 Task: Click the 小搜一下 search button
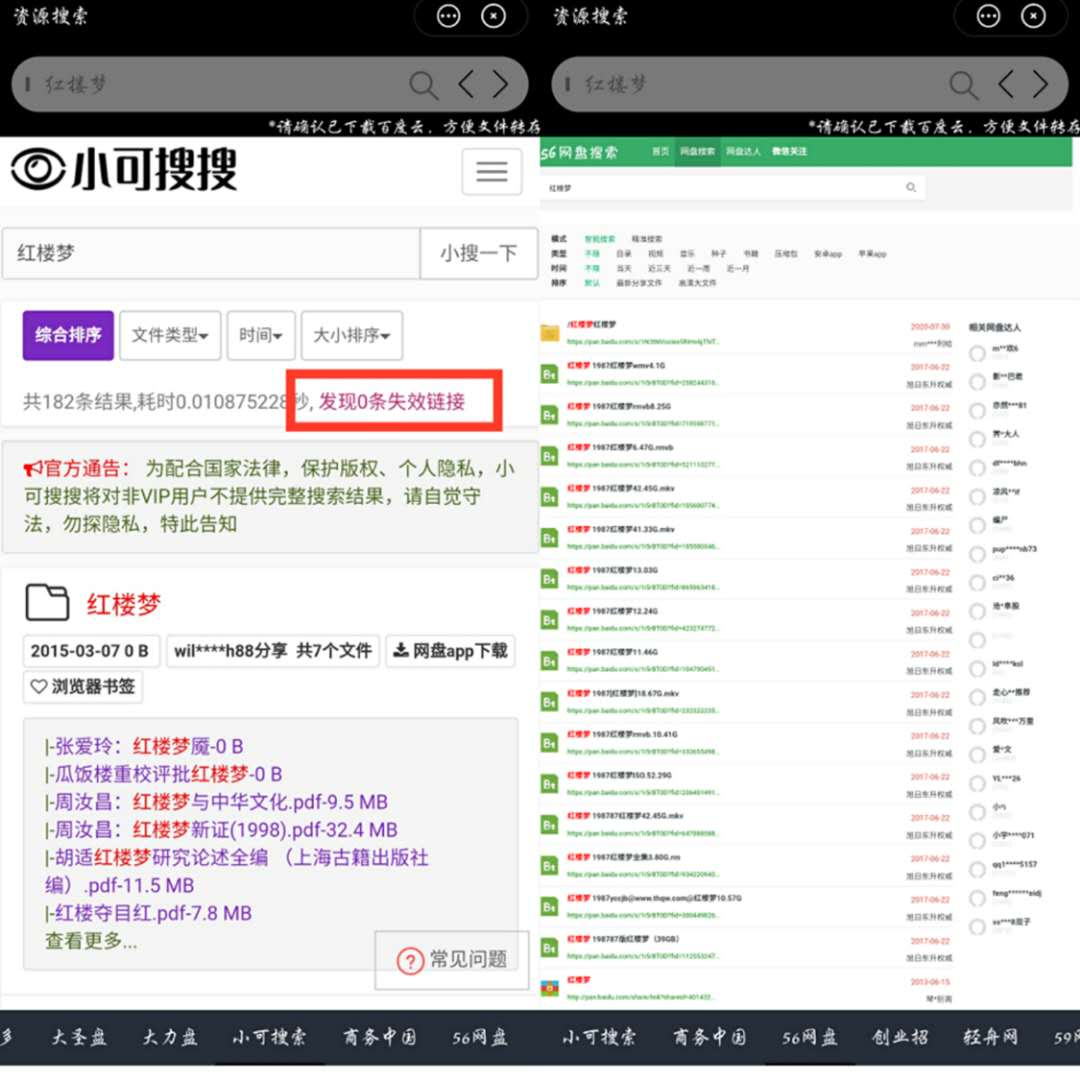coord(479,253)
